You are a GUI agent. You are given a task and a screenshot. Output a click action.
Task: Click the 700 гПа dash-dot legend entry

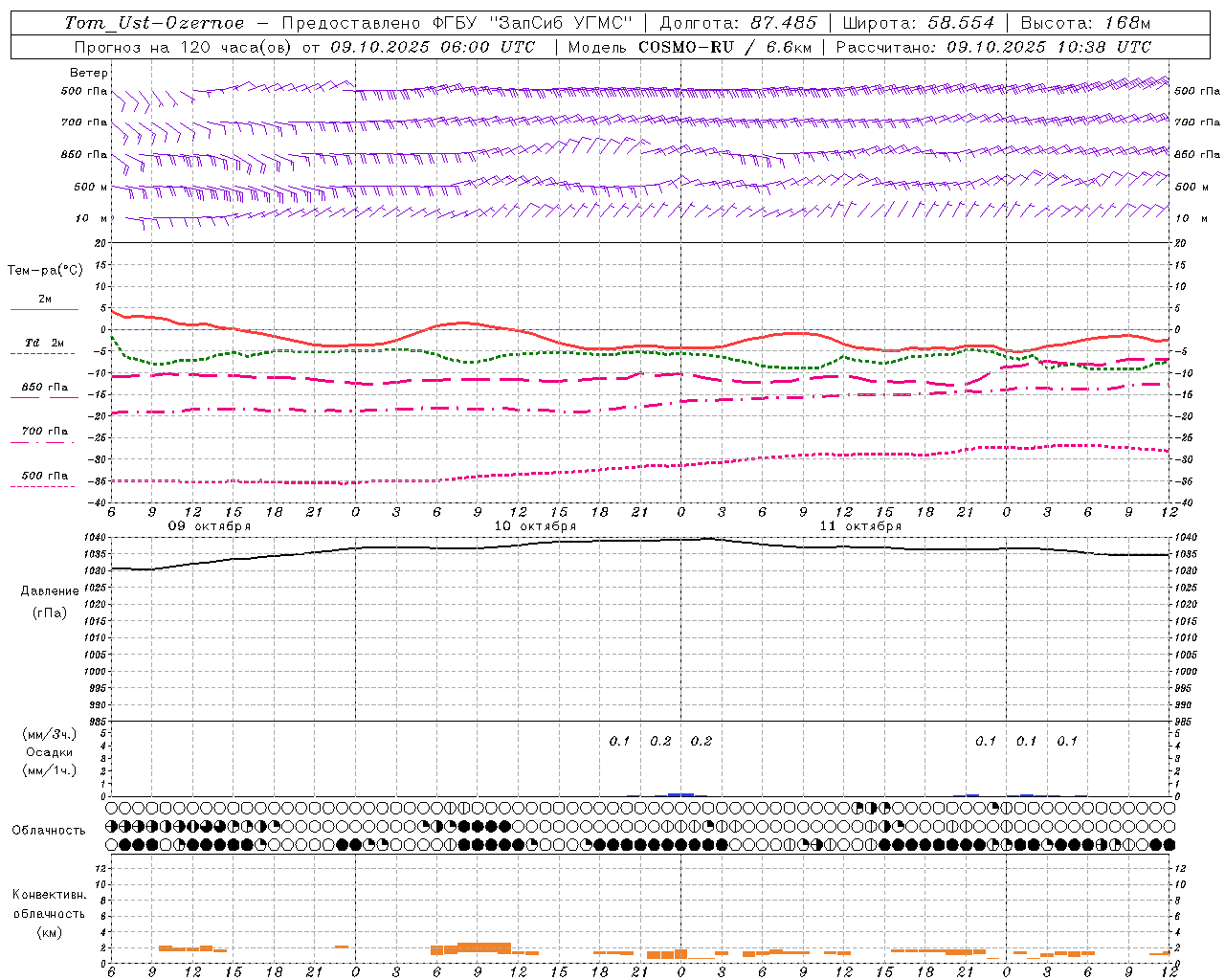pos(45,432)
